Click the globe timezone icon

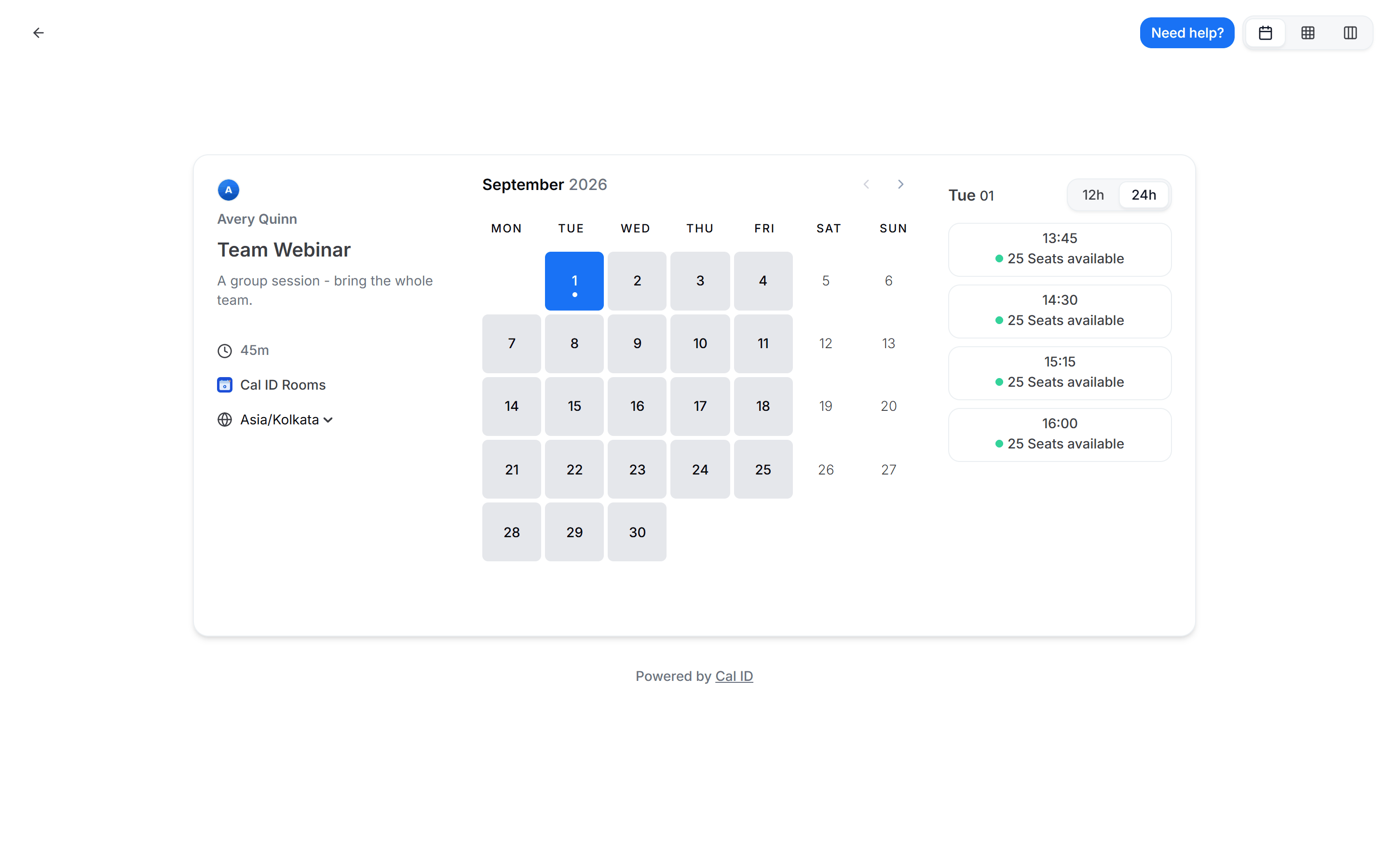(x=224, y=420)
